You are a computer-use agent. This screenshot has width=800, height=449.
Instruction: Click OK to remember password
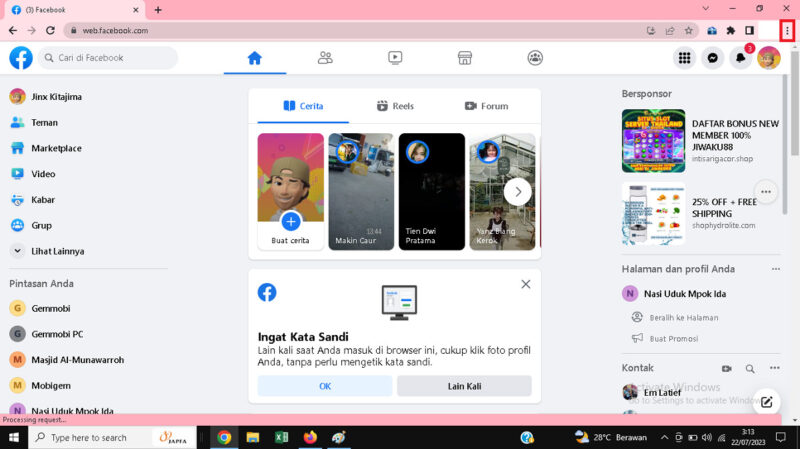tap(325, 386)
